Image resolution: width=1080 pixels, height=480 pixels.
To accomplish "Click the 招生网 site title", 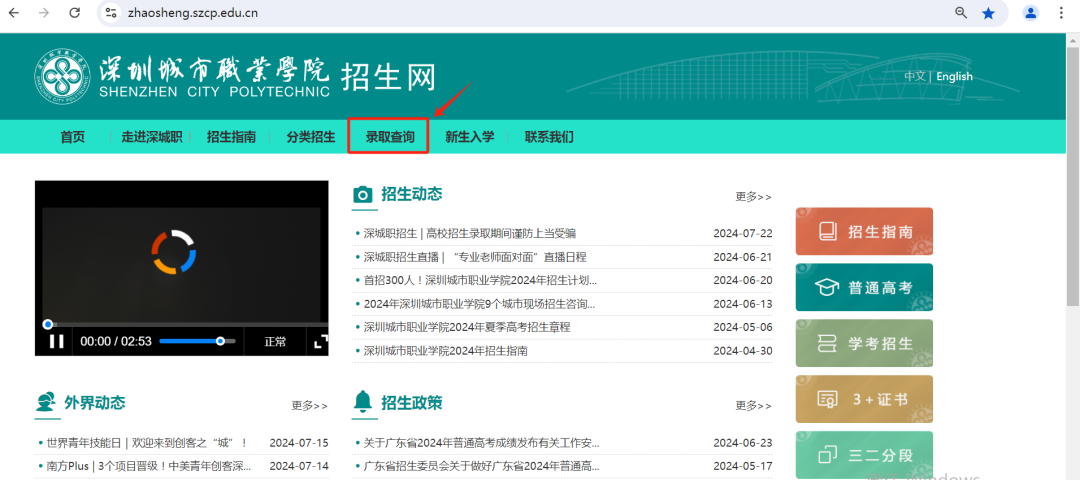I will click(x=389, y=76).
